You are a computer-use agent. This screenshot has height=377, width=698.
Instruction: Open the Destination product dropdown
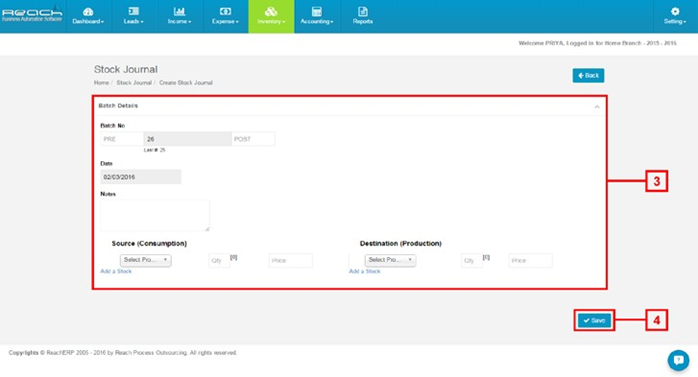(x=390, y=260)
